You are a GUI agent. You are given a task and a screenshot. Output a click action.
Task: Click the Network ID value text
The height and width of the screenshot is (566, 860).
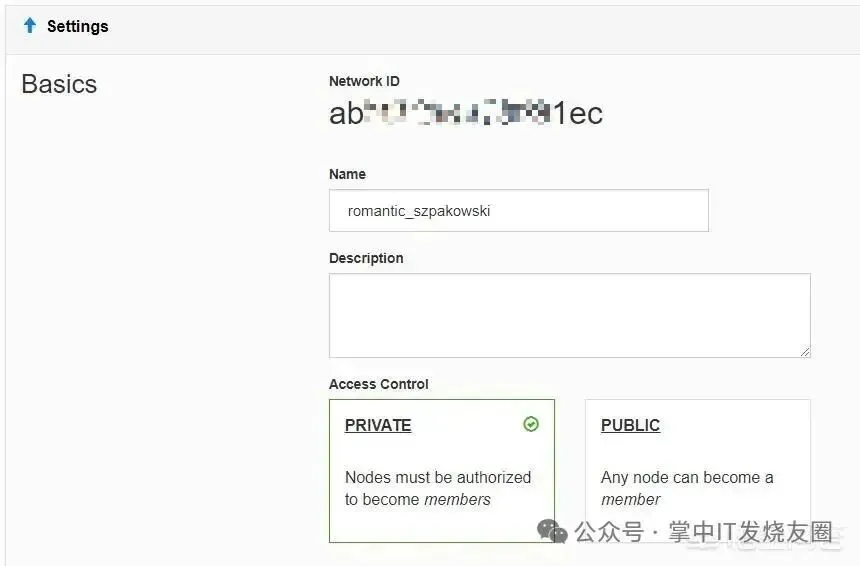click(x=466, y=114)
